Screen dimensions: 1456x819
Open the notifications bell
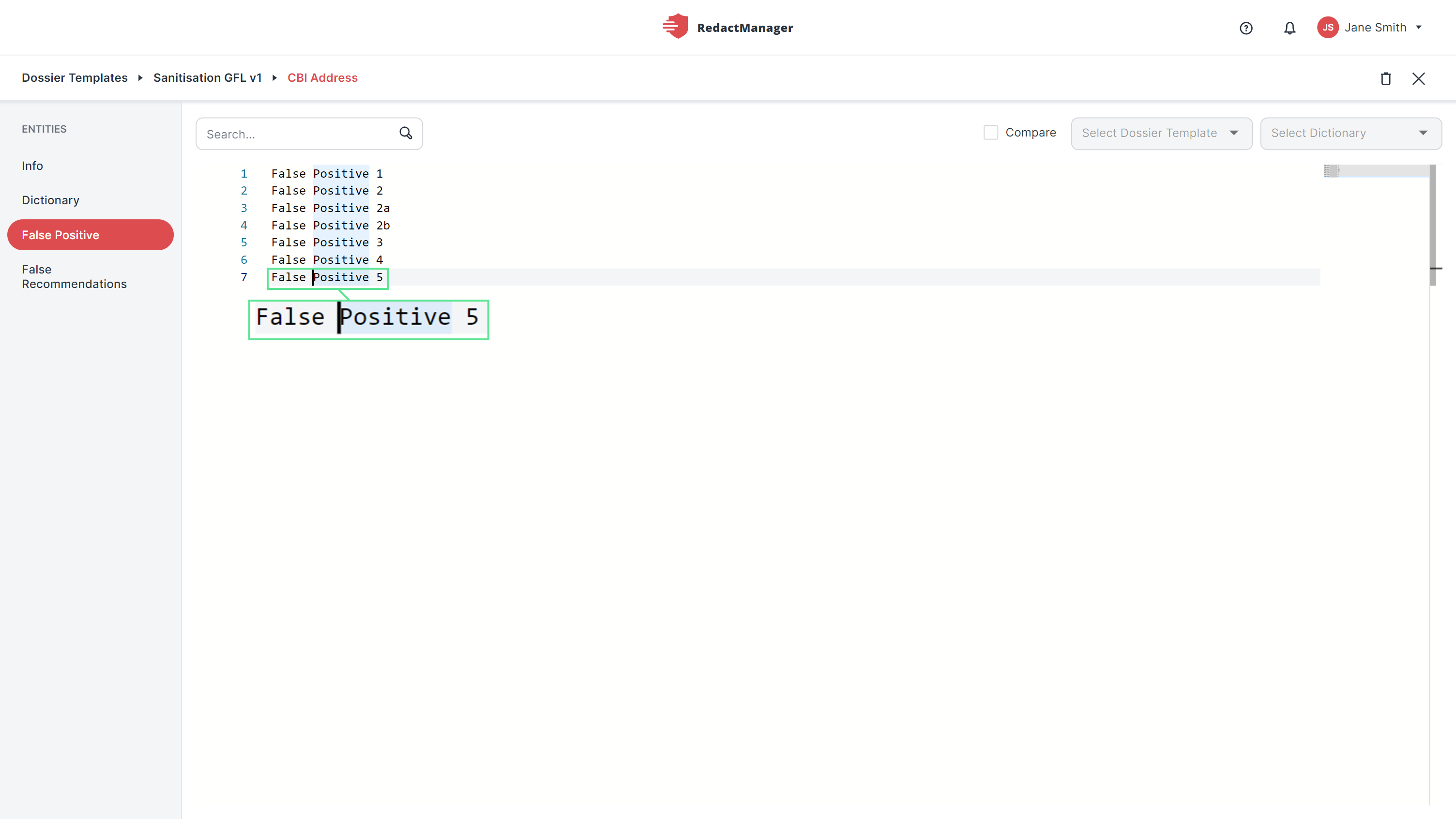point(1289,28)
